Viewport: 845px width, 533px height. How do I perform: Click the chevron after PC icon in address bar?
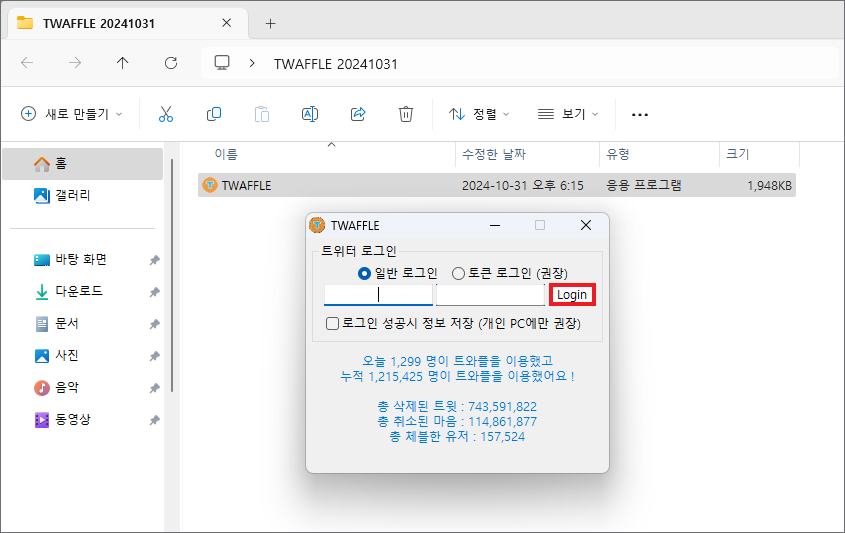pyautogui.click(x=252, y=64)
